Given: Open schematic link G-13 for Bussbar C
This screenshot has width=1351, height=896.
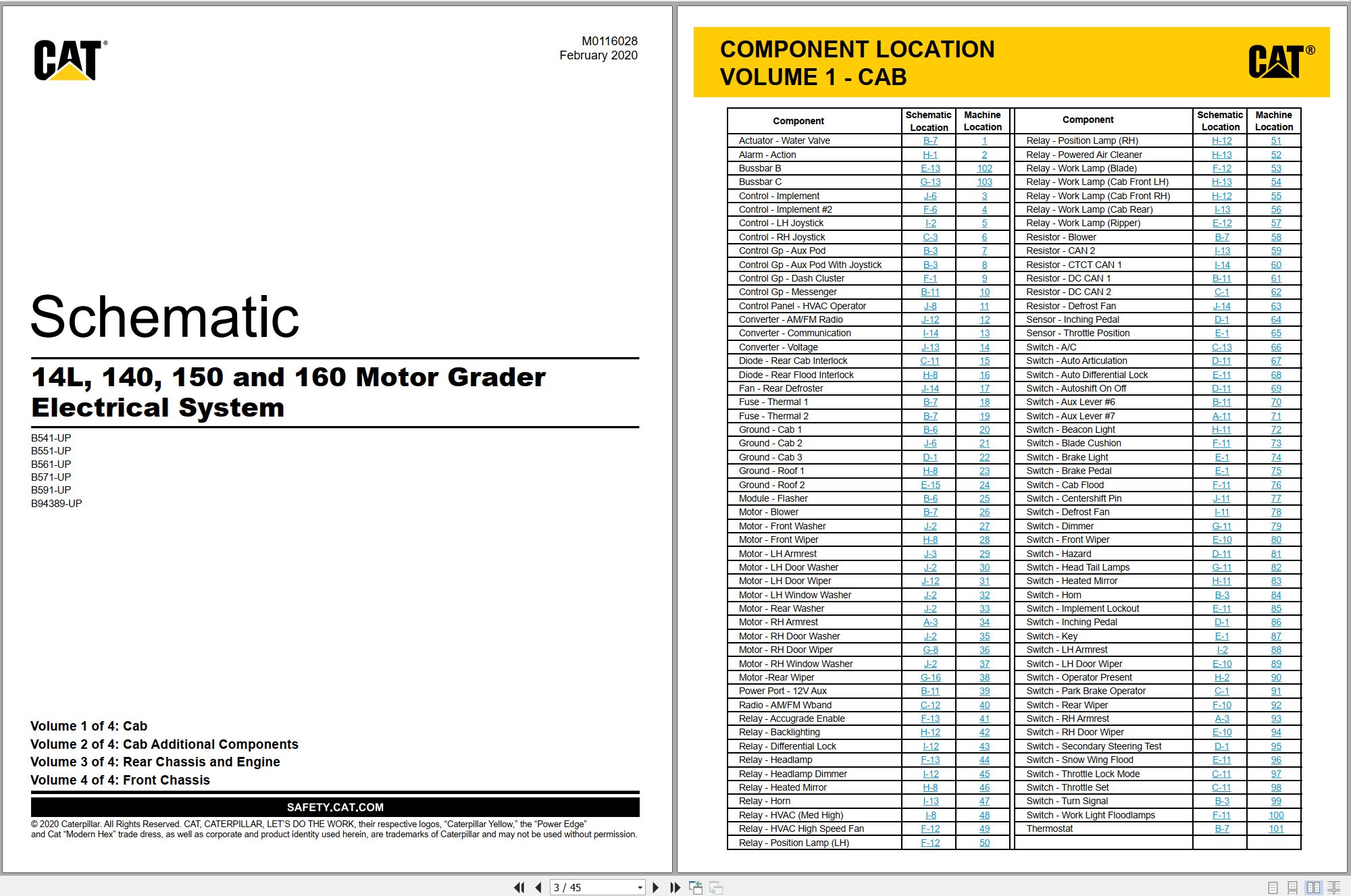Looking at the screenshot, I should click(x=930, y=182).
